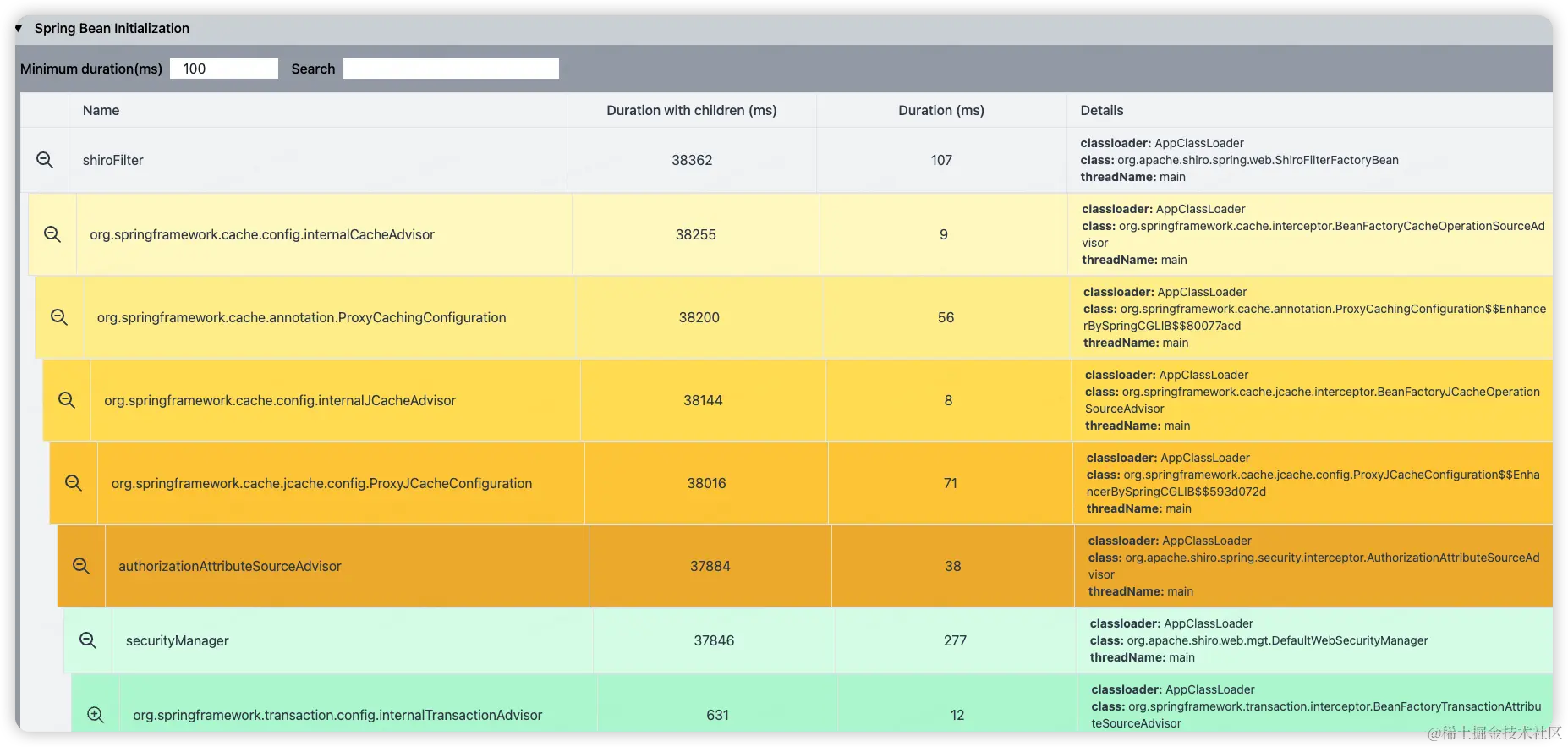1568x747 pixels.
Task: Collapse authorizationAttributeSourceAdvisor row magnifier icon
Action: [81, 566]
